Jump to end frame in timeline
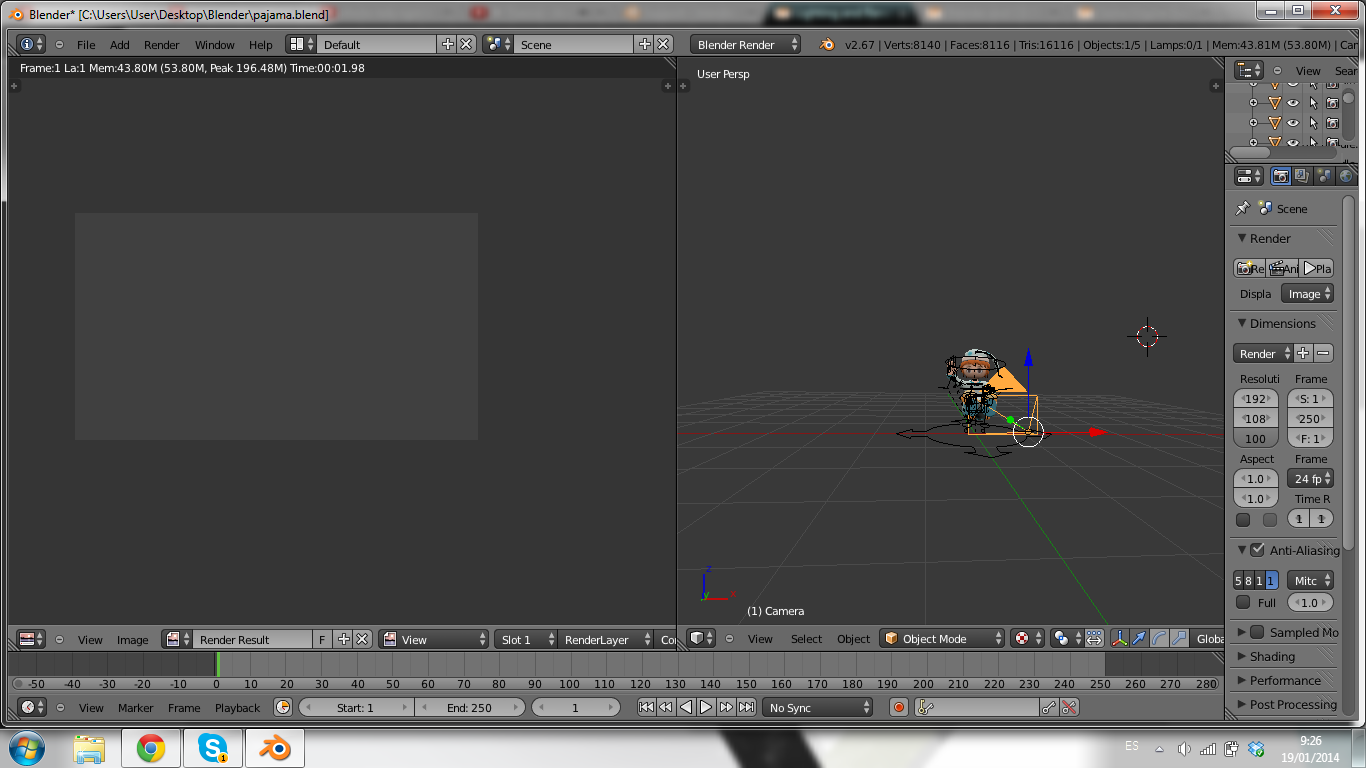The width and height of the screenshot is (1366, 768). click(746, 707)
